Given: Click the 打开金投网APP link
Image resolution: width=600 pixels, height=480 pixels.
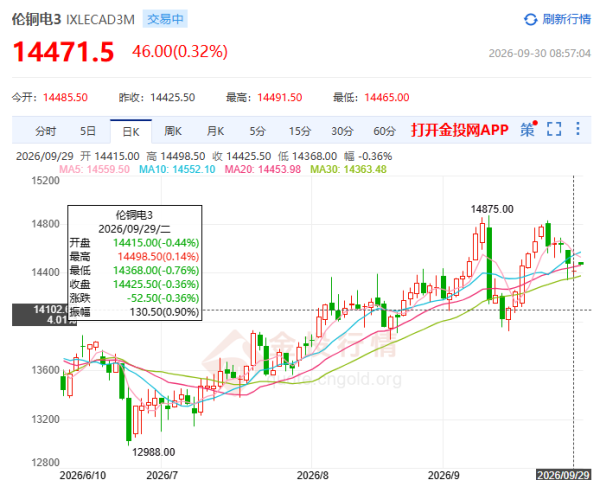Looking at the screenshot, I should 460,130.
